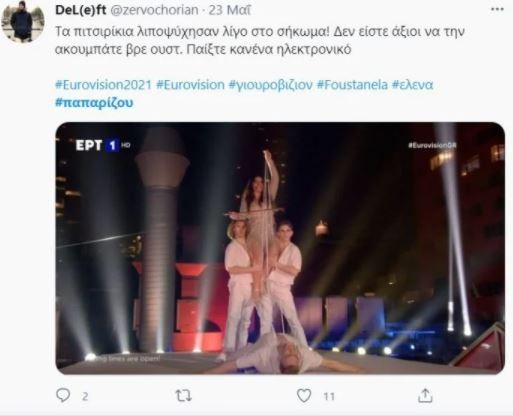The height and width of the screenshot is (416, 513).
Task: Click the ERT1 HD logo in image
Action: pyautogui.click(x=103, y=145)
